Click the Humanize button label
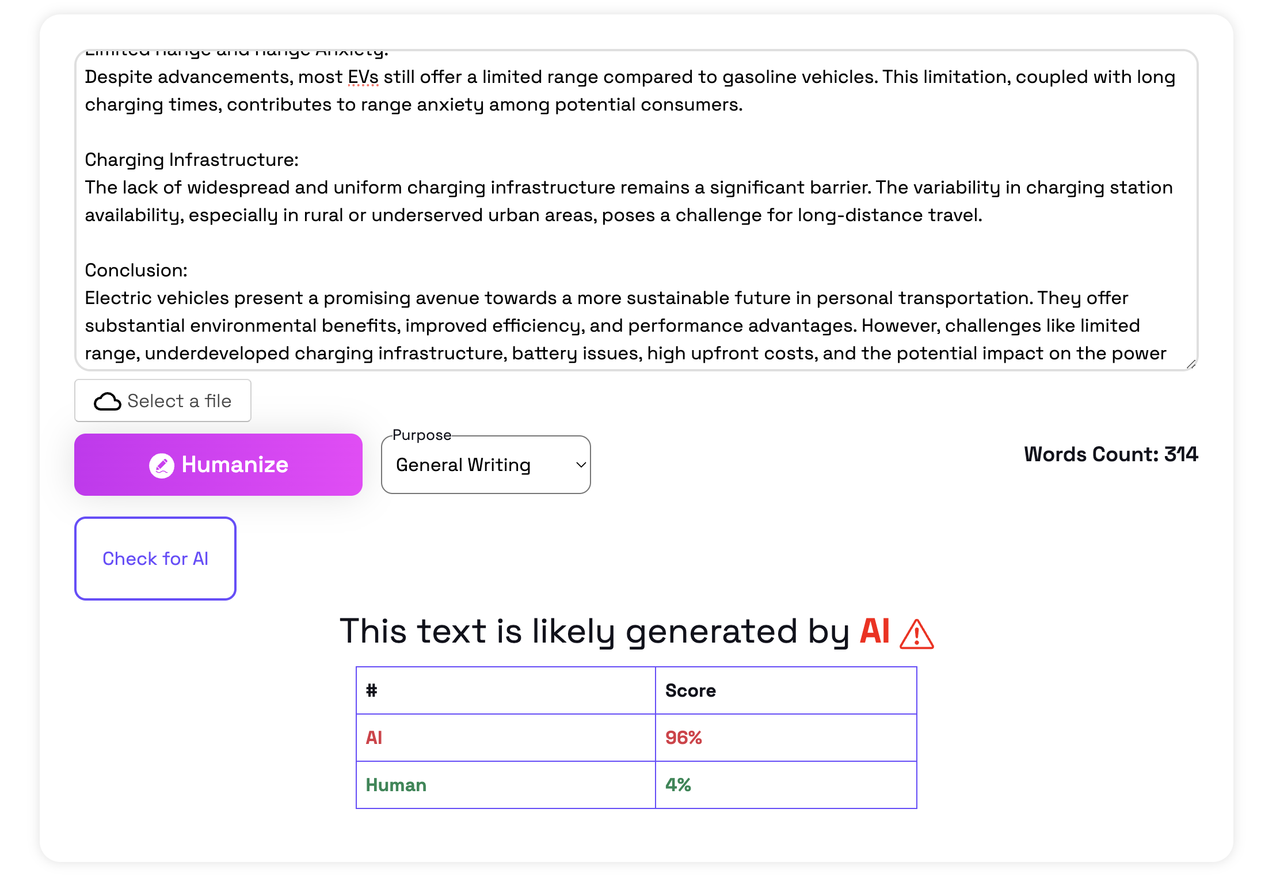 tap(235, 465)
